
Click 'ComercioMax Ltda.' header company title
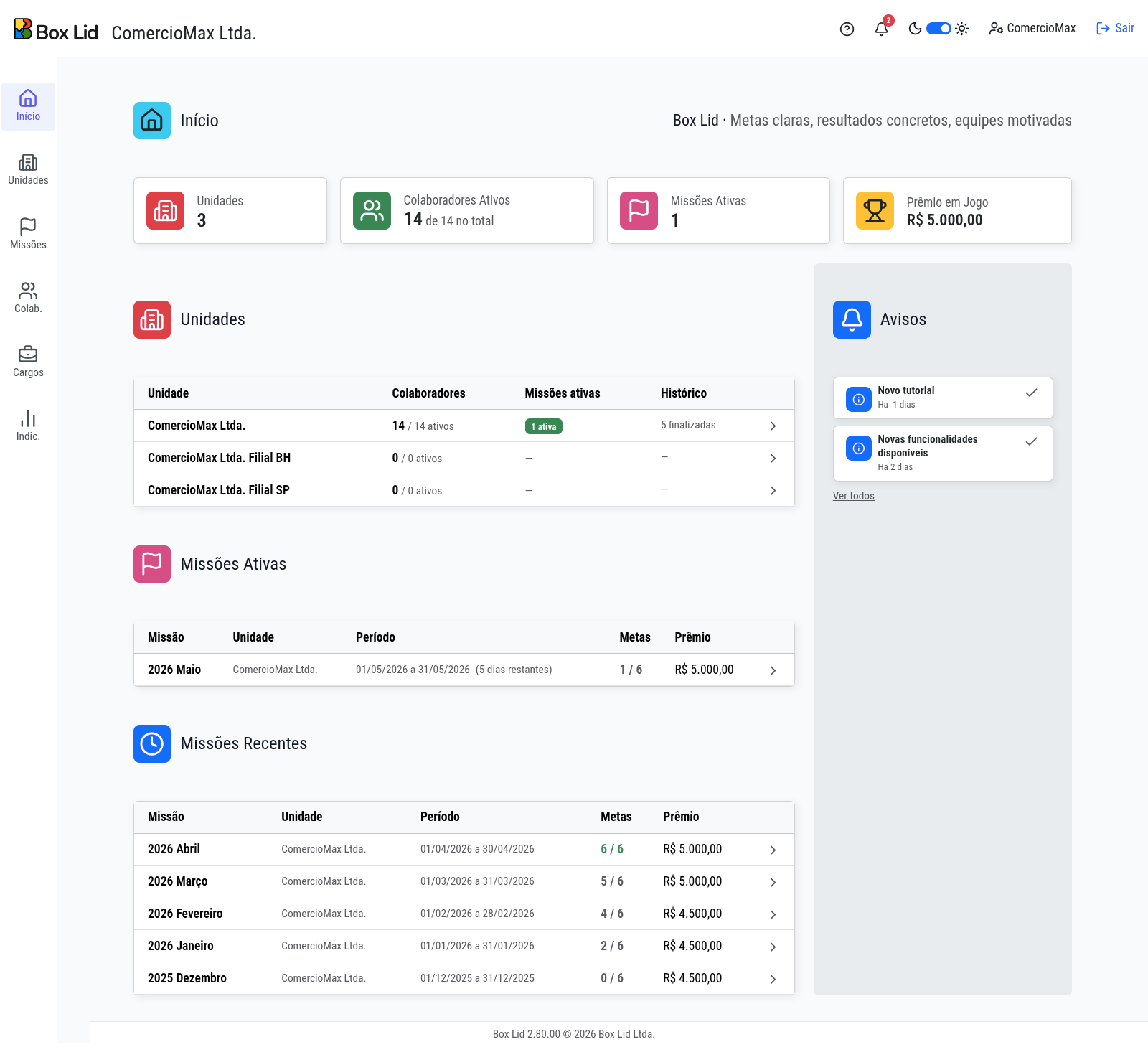184,33
